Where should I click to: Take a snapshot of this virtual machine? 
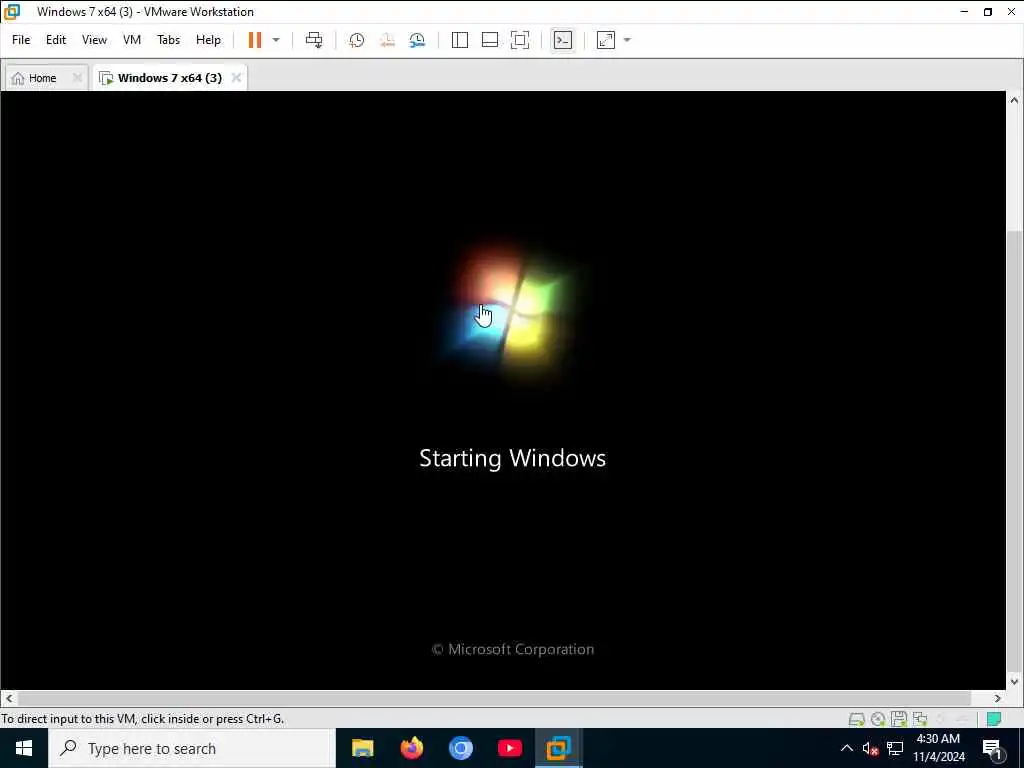point(357,40)
